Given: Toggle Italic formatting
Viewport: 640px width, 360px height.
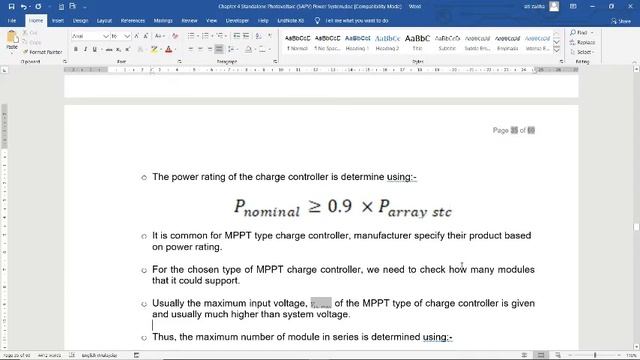Looking at the screenshot, I should click(x=85, y=49).
